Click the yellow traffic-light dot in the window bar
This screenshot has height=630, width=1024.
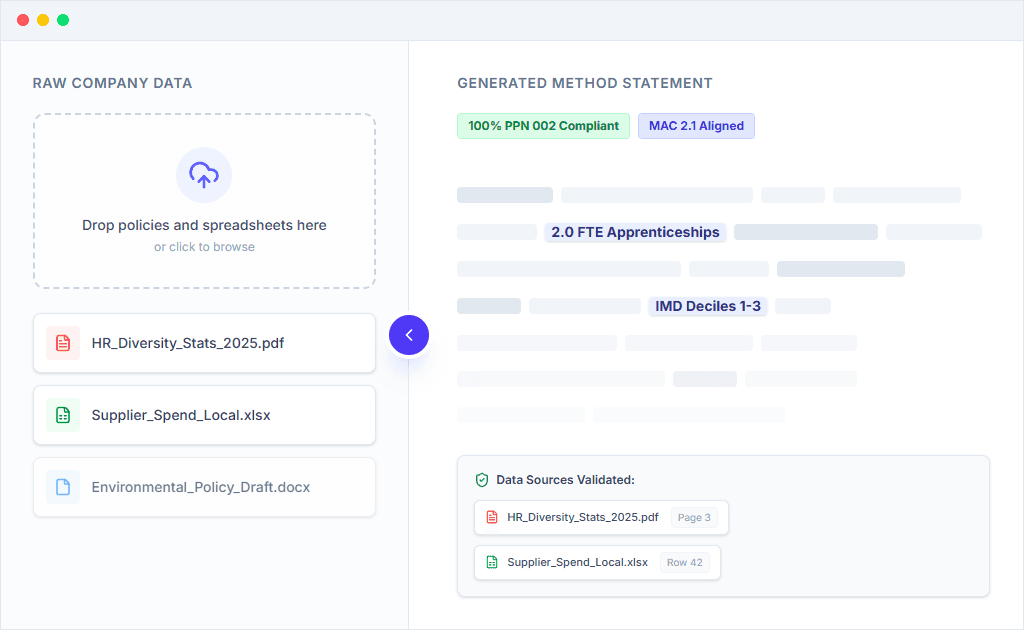42,18
